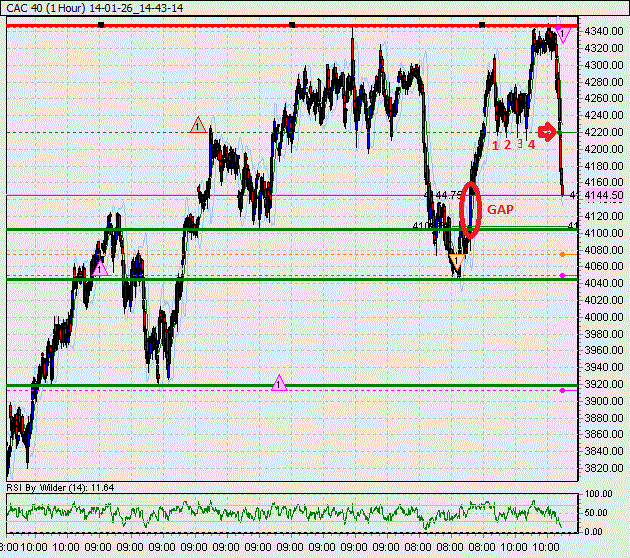Click the RSI By Wilder (14) label

point(60,488)
